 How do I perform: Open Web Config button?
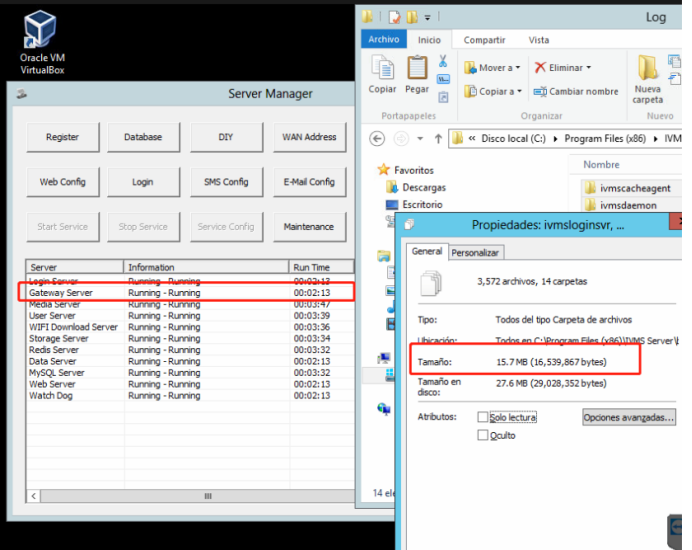pos(63,182)
